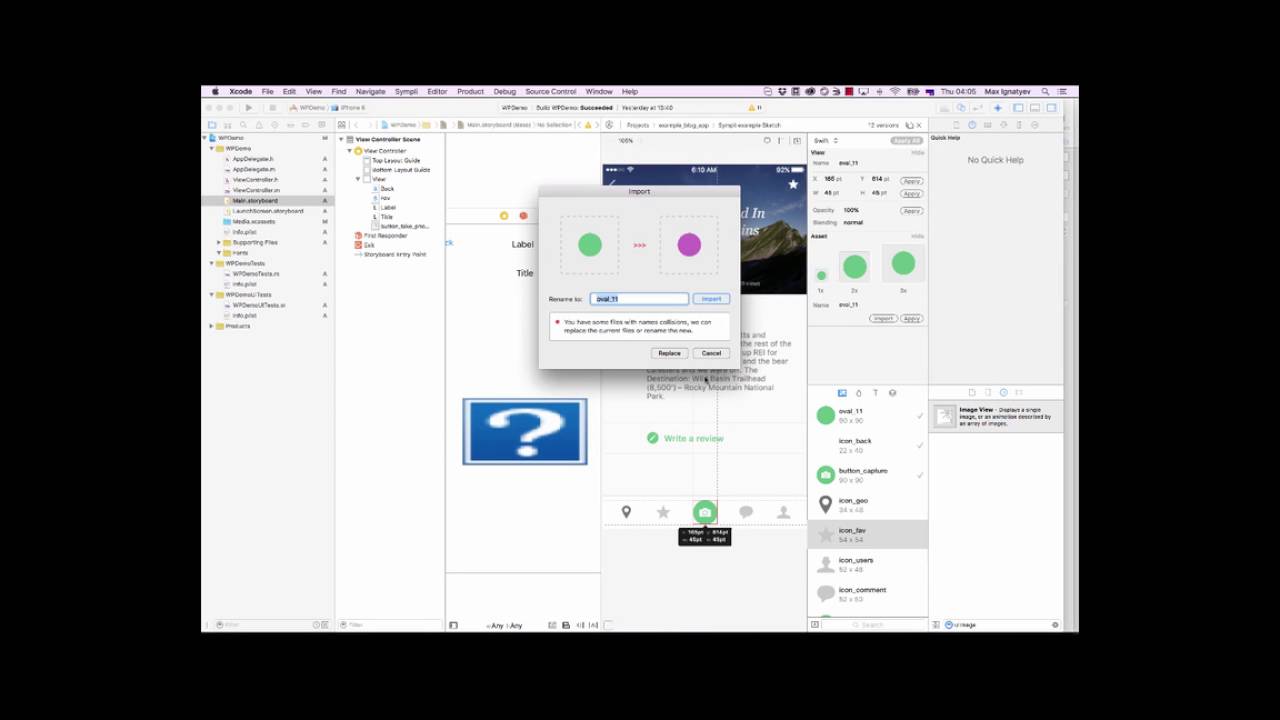Click Import button next to Rename field

click(x=711, y=299)
